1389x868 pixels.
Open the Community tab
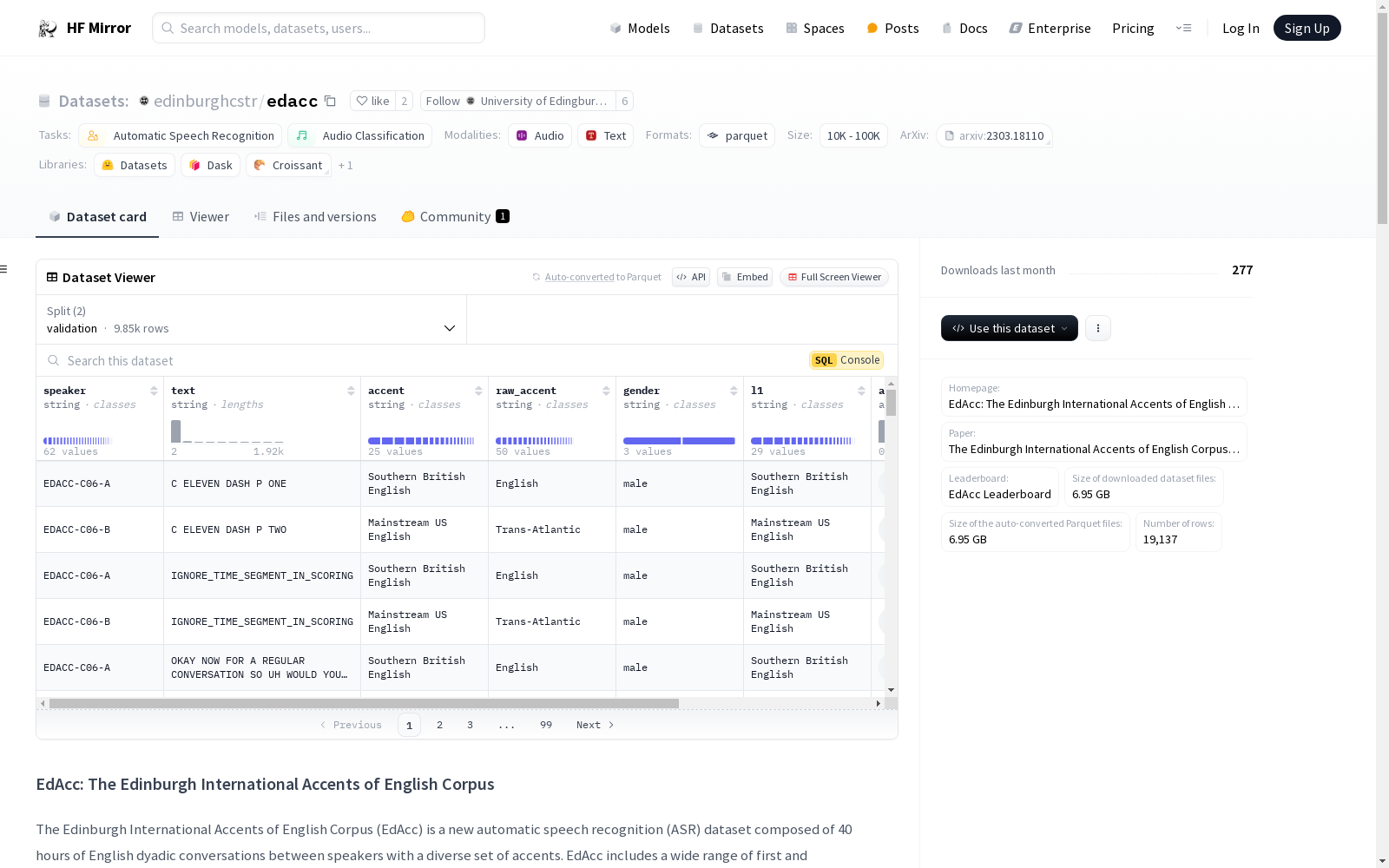(455, 217)
